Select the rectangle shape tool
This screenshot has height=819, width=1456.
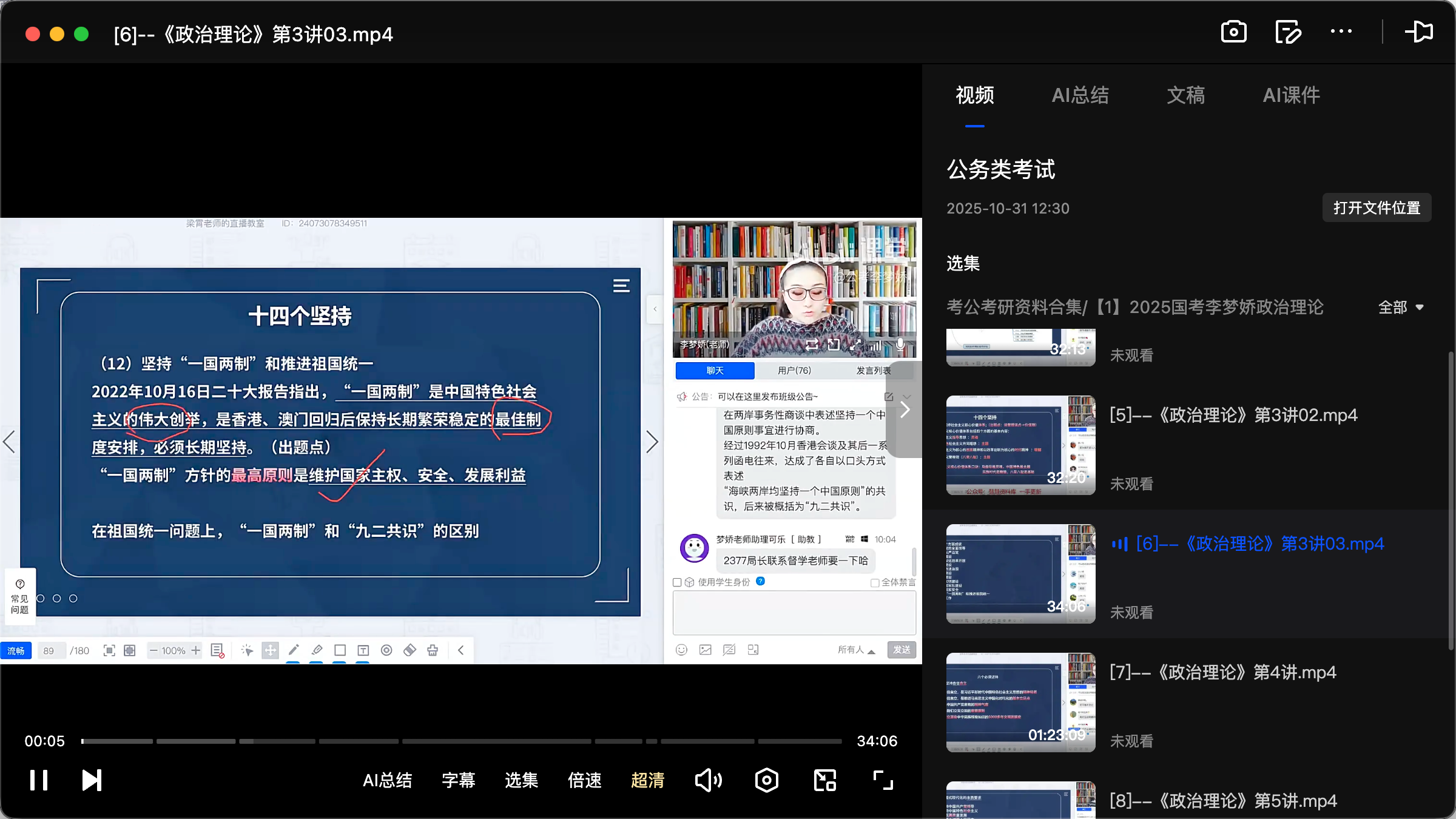point(340,650)
